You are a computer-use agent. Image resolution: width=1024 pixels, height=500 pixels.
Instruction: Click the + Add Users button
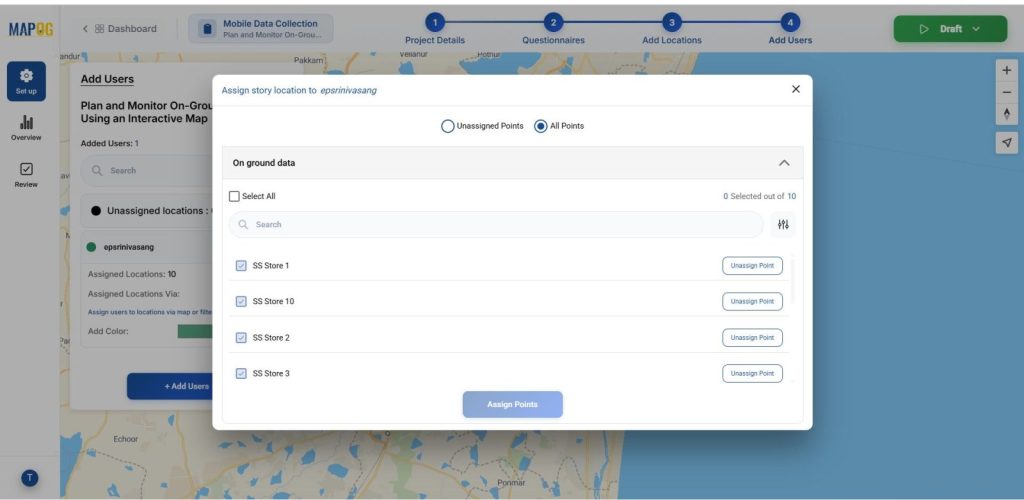coord(170,386)
